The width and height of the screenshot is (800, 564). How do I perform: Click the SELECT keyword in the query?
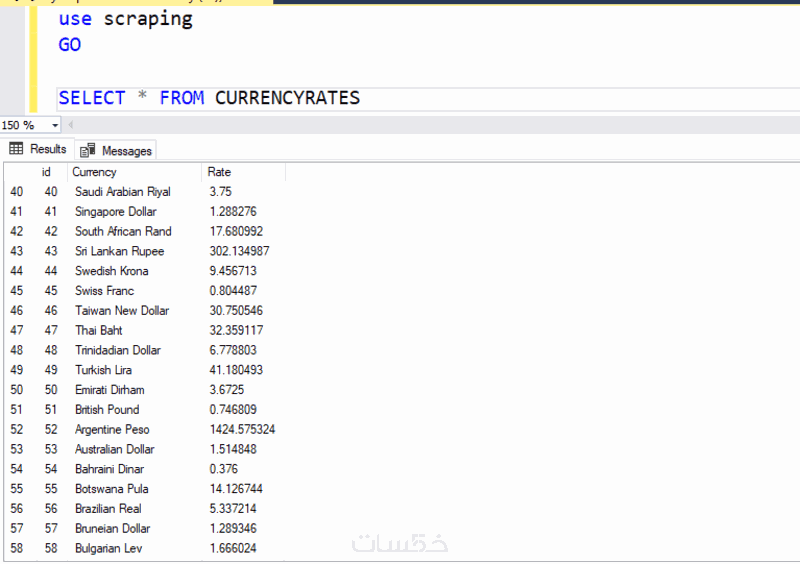(x=92, y=97)
